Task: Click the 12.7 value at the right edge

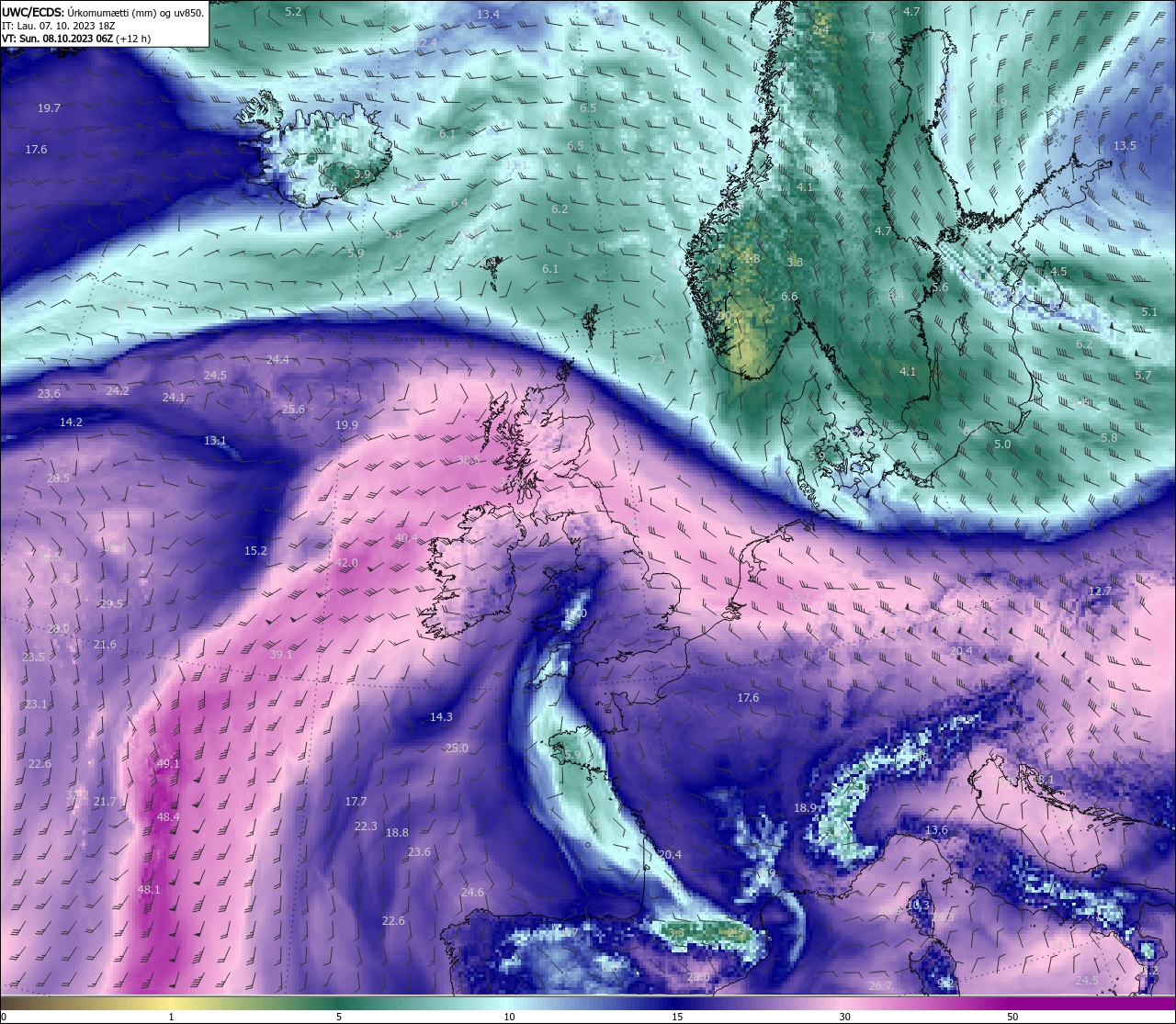Action: pos(1100,591)
